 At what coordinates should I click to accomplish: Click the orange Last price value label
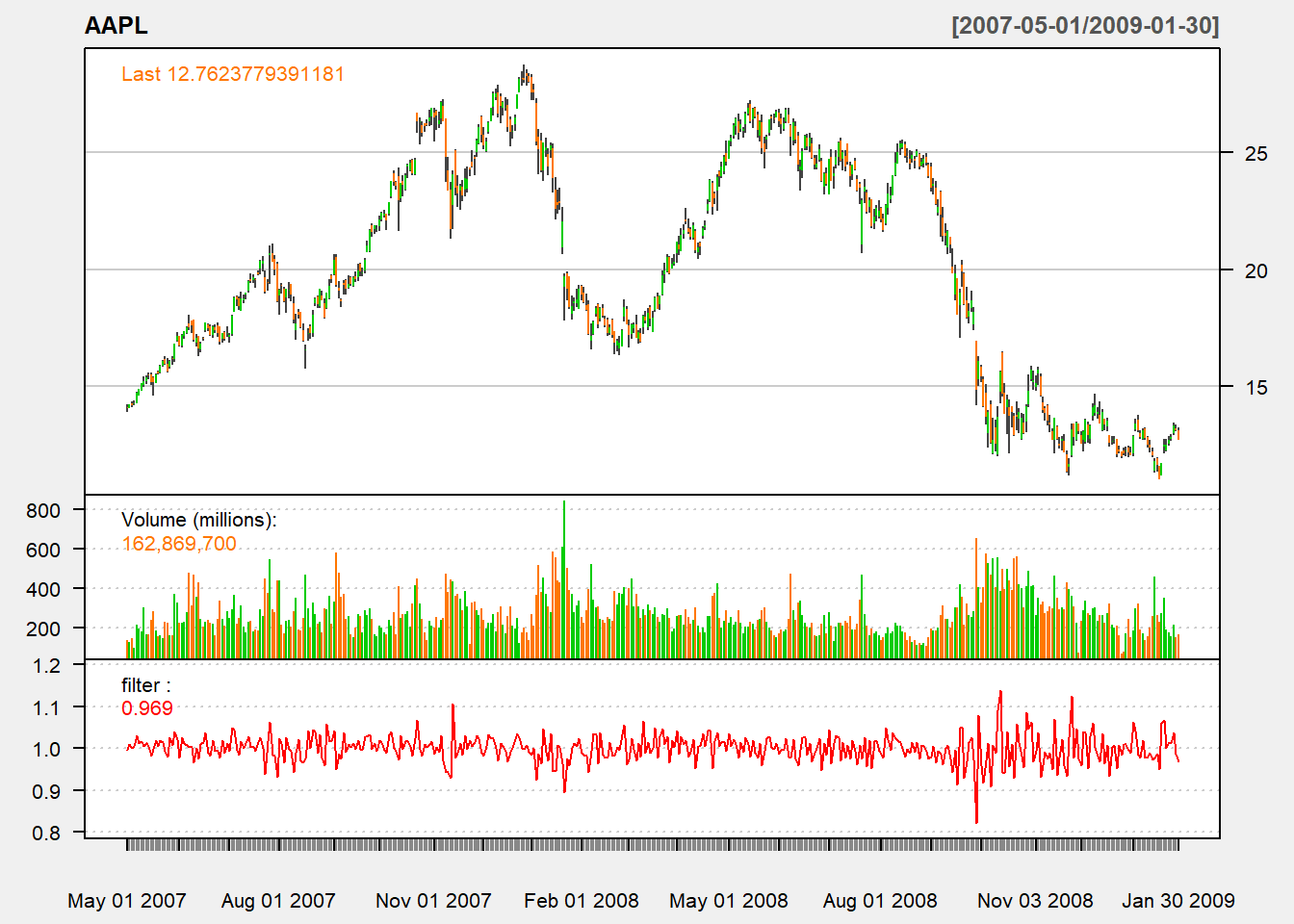coord(232,74)
